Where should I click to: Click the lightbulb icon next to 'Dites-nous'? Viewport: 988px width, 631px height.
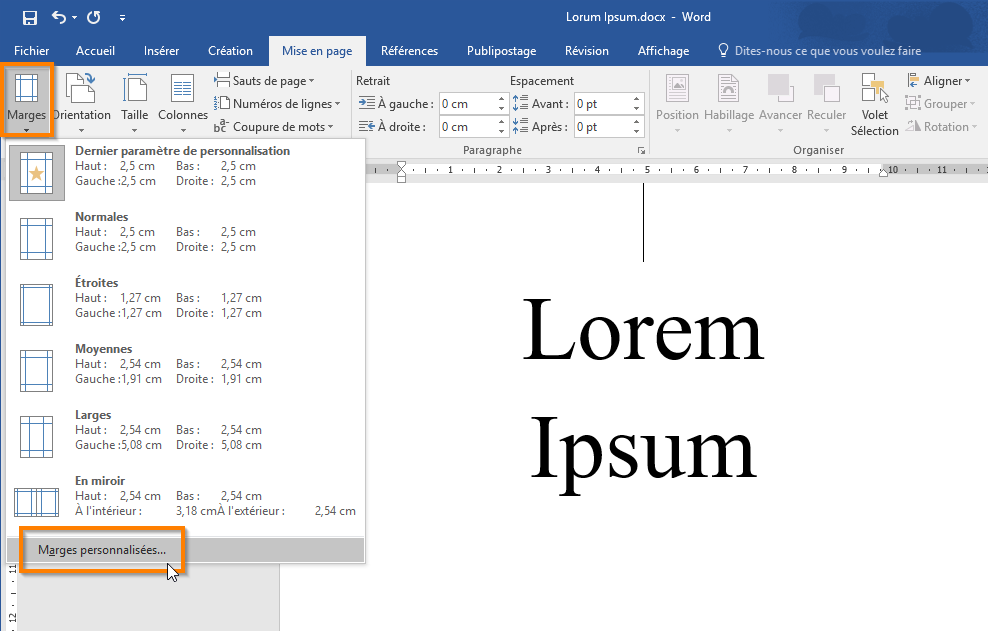pyautogui.click(x=723, y=50)
